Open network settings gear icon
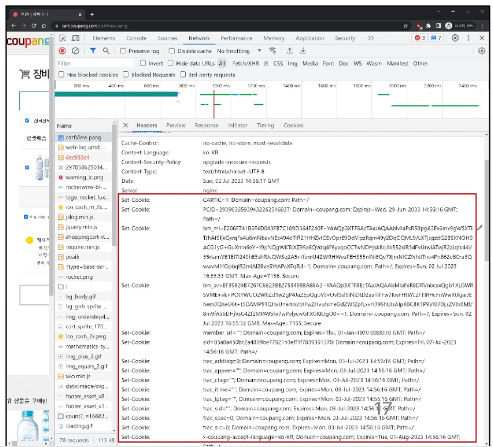493x447 pixels. point(481,51)
